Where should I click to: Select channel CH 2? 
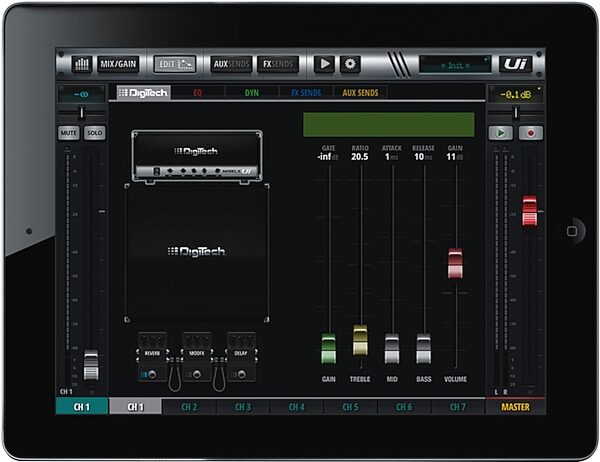189,406
